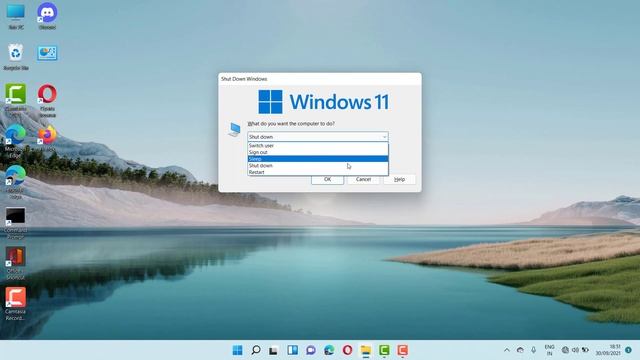Choose Sign out from the list

[318, 152]
